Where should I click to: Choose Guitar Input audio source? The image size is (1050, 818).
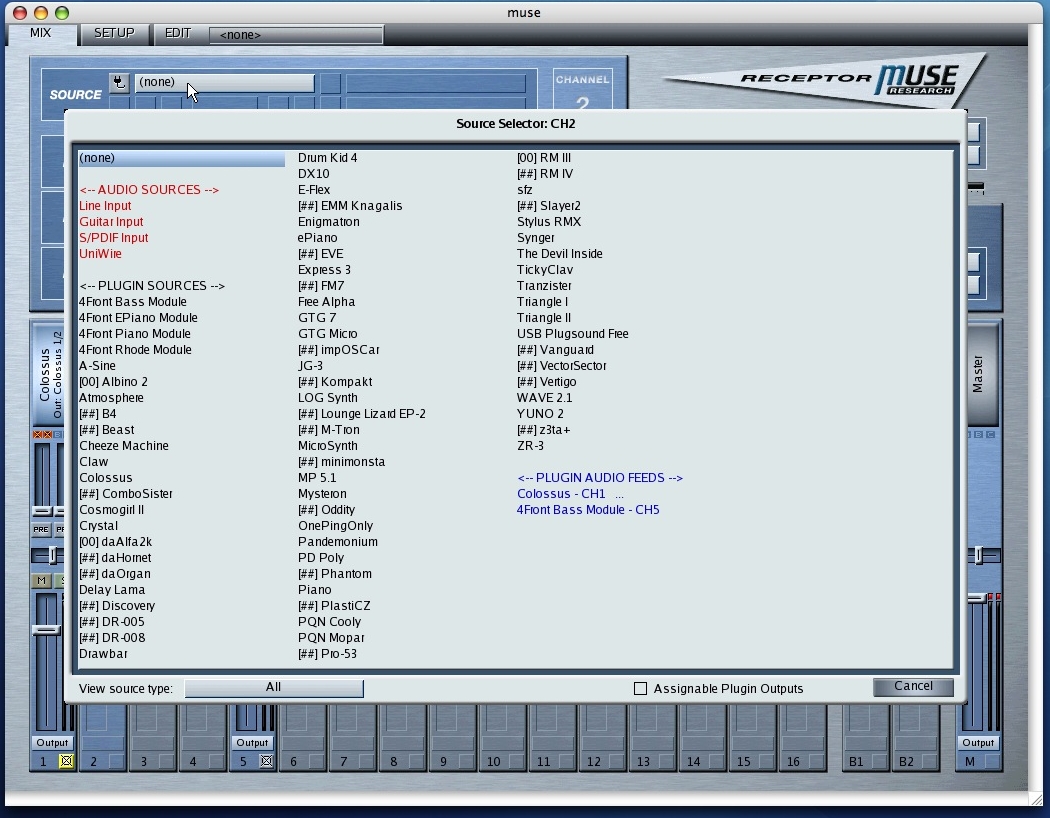pos(111,222)
